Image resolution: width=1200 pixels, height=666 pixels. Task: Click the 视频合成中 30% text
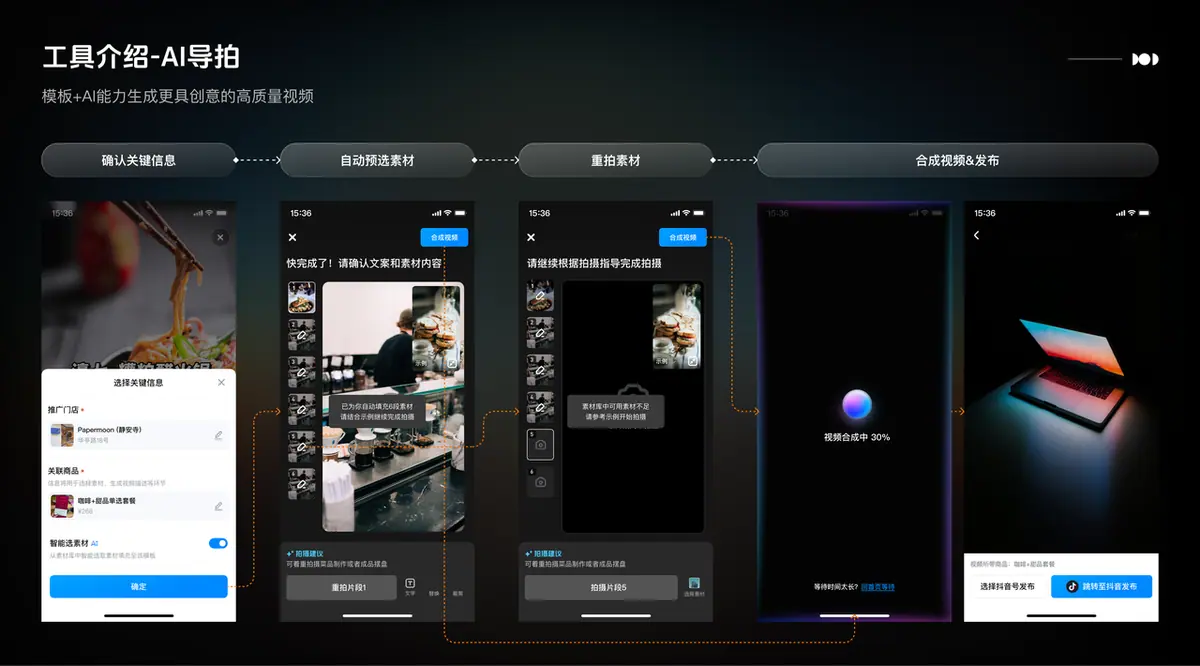point(857,437)
